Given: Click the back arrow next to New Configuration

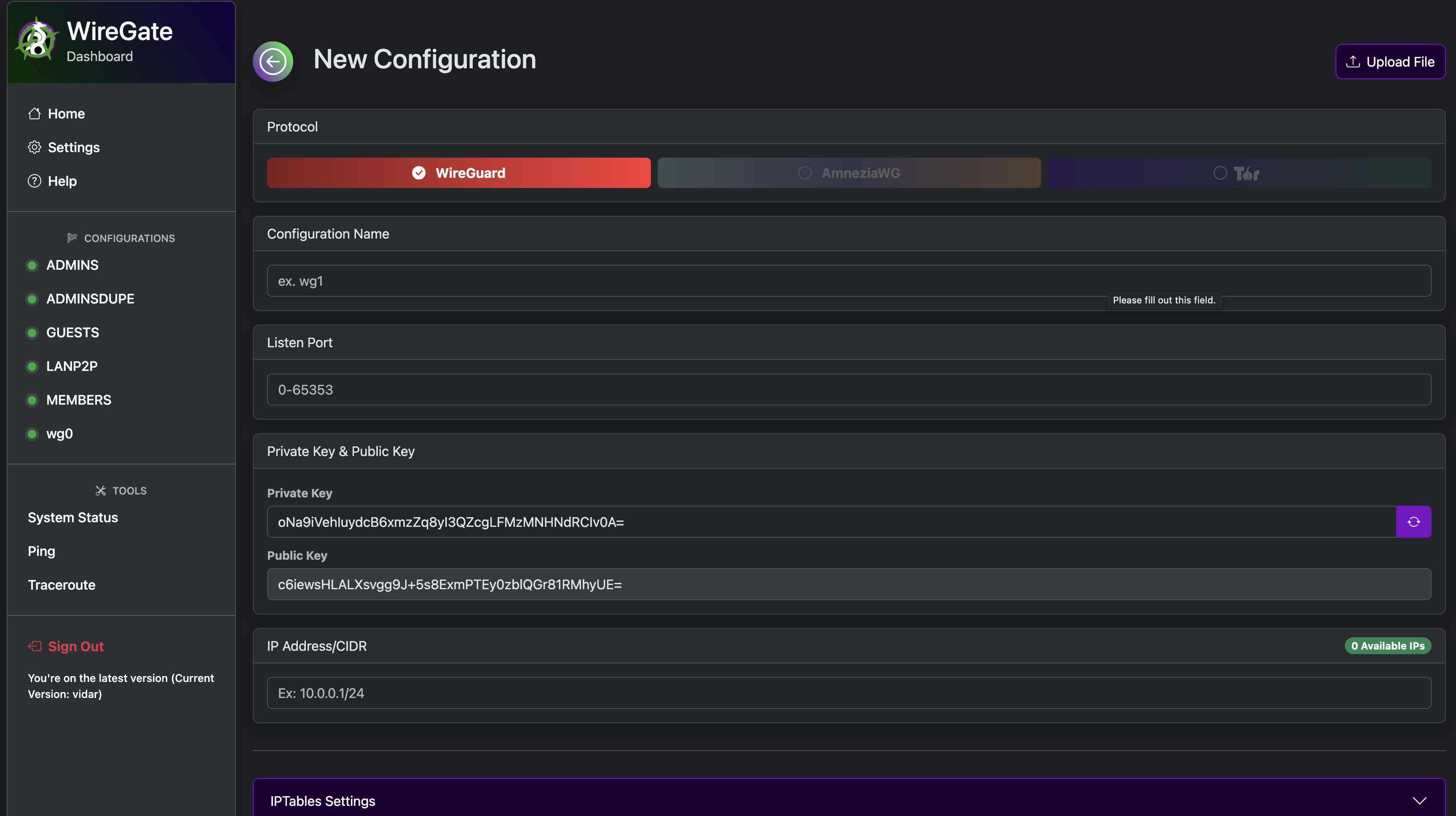Looking at the screenshot, I should [x=273, y=61].
